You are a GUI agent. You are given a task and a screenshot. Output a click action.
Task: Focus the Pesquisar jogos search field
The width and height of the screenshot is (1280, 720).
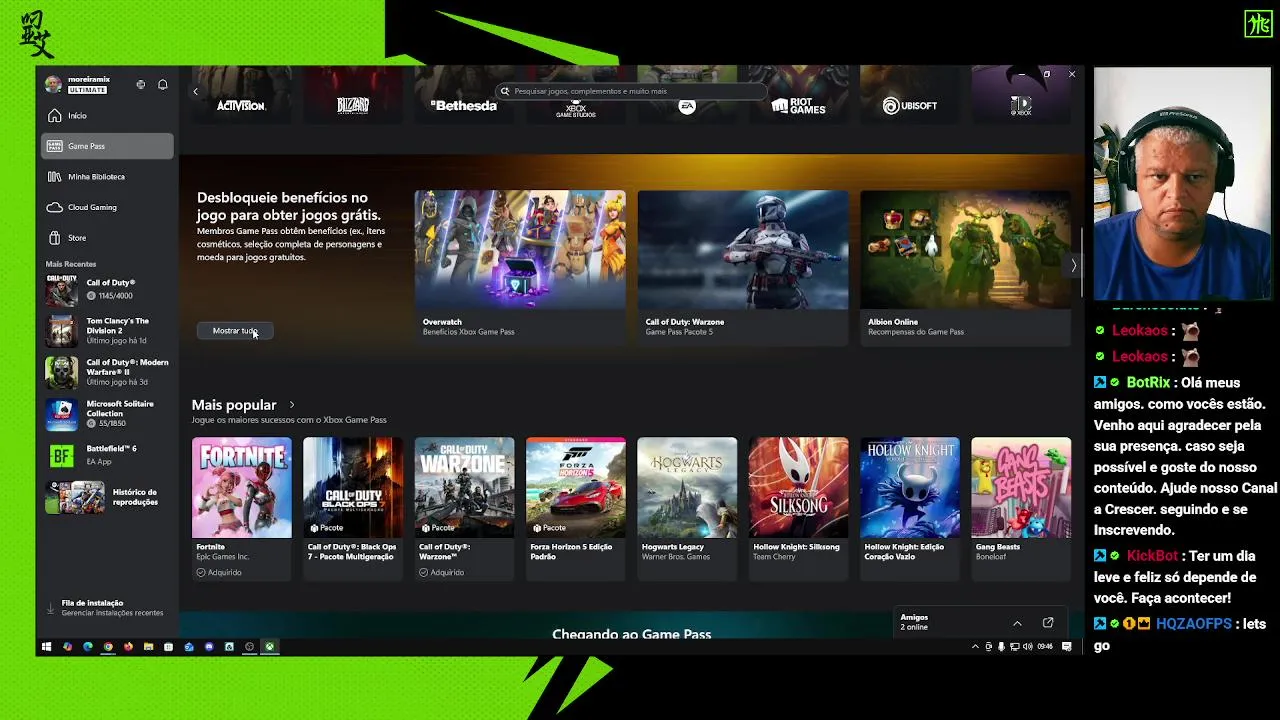tap(632, 91)
